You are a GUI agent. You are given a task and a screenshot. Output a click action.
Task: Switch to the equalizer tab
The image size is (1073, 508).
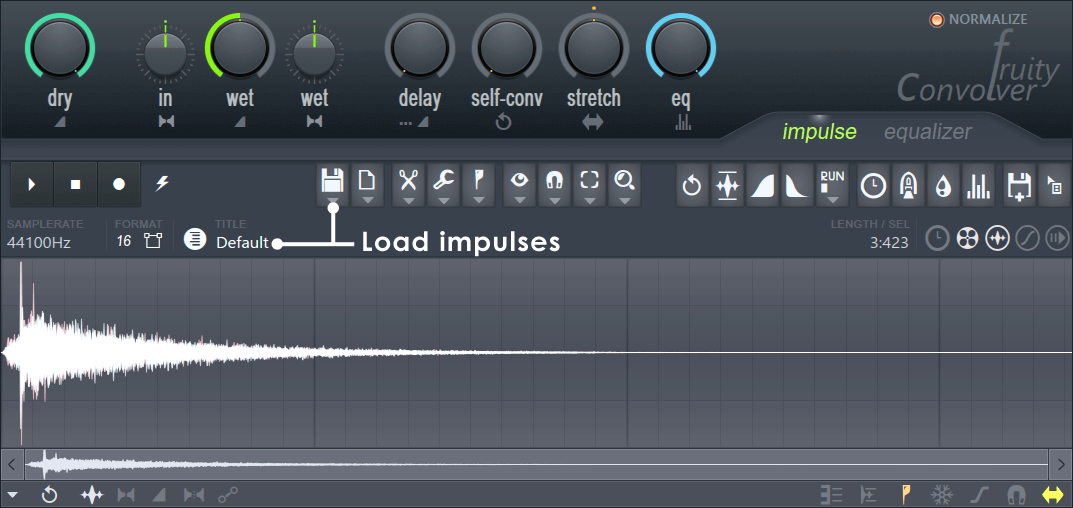(927, 132)
